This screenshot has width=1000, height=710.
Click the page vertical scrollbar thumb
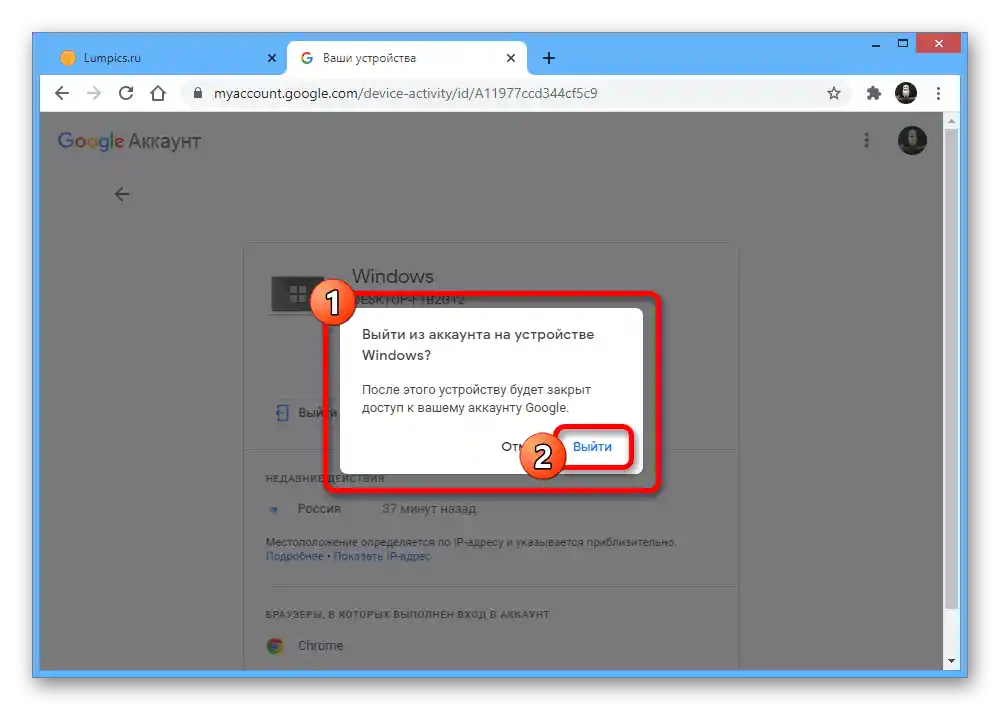[x=952, y=369]
